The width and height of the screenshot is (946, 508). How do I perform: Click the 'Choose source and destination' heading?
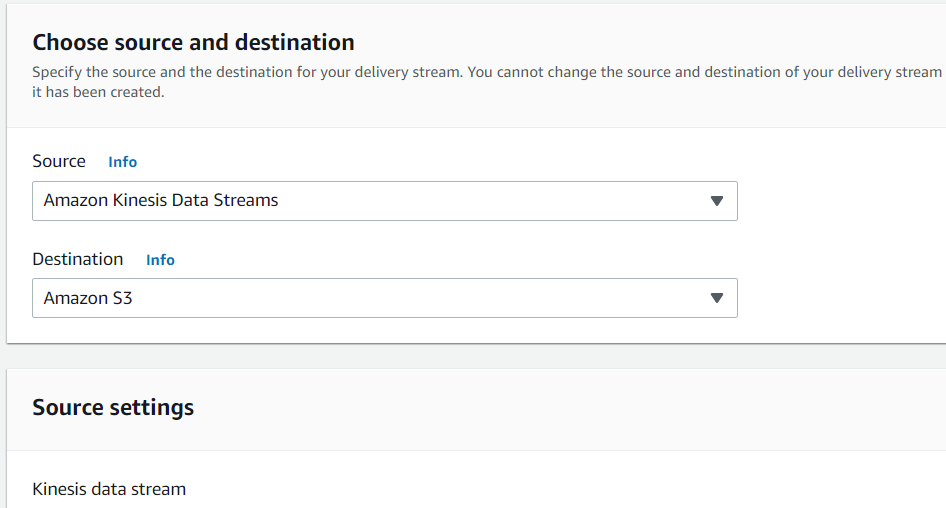[x=193, y=42]
